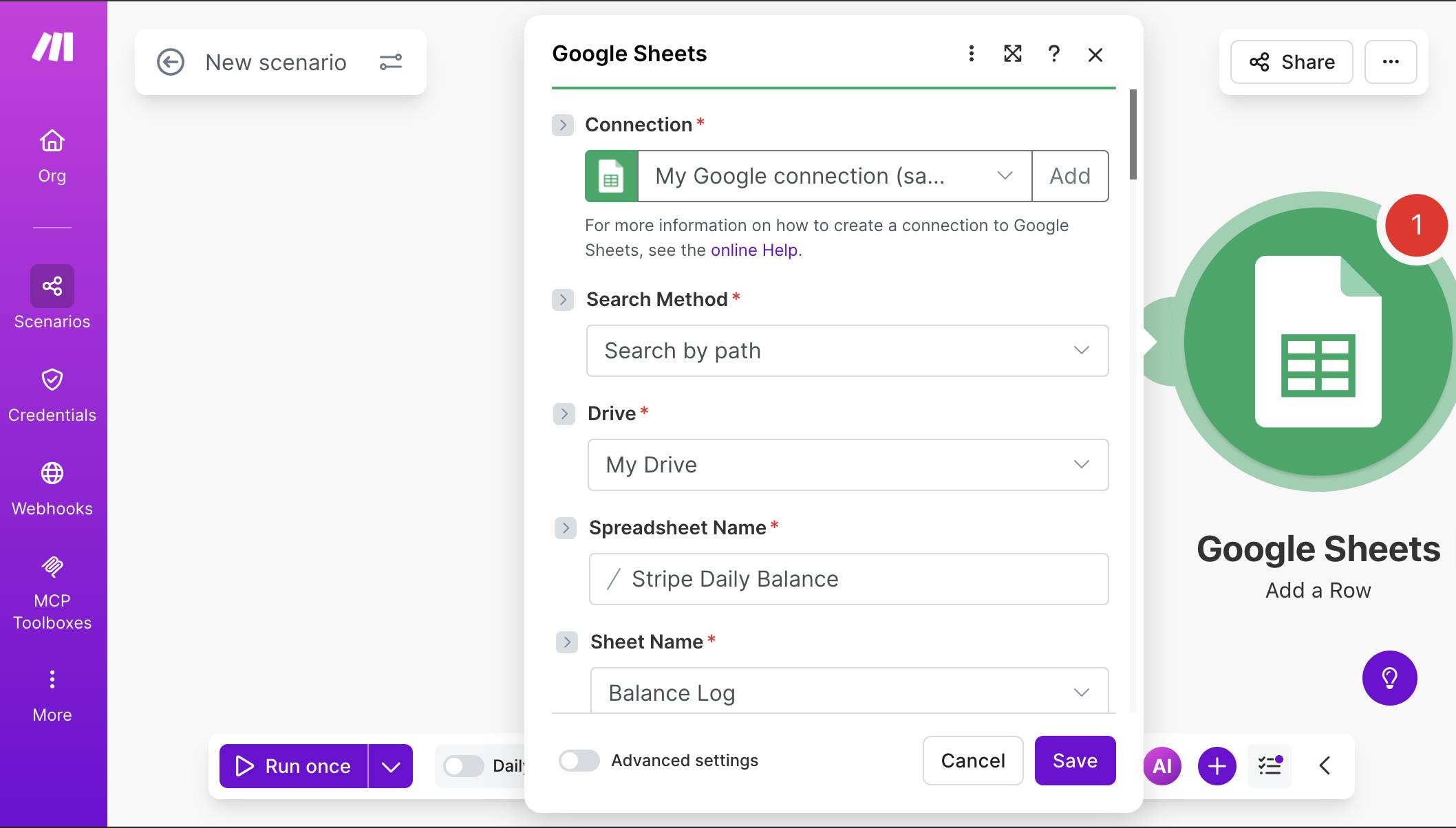The width and height of the screenshot is (1456, 828).
Task: Open the Search Method dropdown
Action: [x=847, y=351]
